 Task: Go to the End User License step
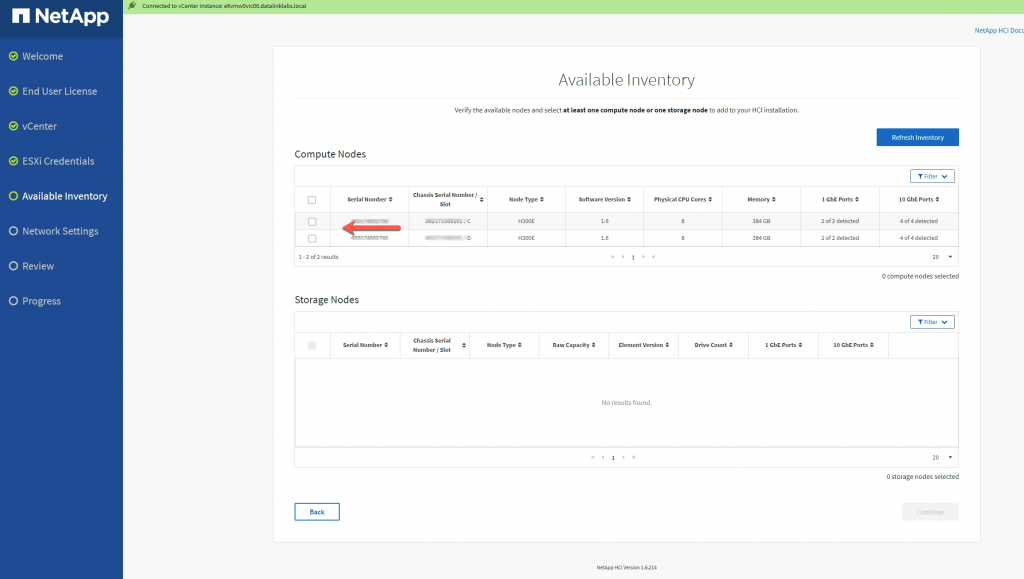click(x=53, y=91)
